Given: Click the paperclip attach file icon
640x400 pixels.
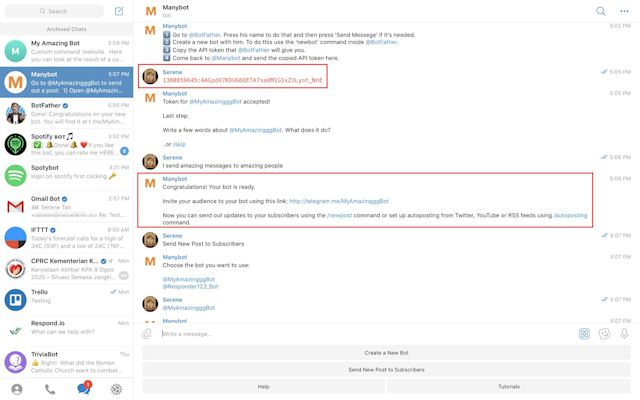Looking at the screenshot, I should (147, 334).
